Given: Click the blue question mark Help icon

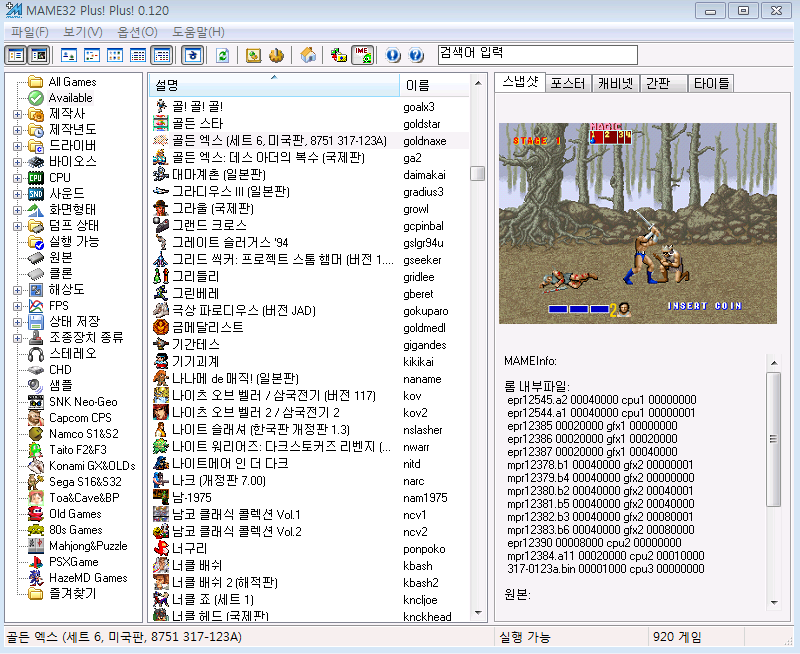Looking at the screenshot, I should [x=416, y=55].
